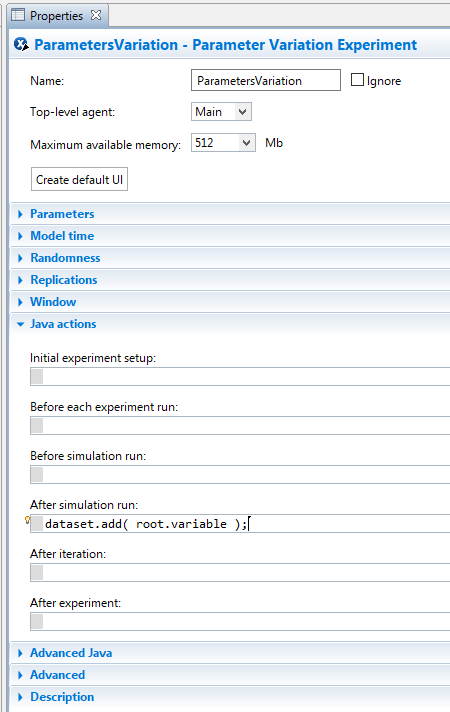
Task: Click the lightbulb hint icon by dataset code
Action: (27, 520)
